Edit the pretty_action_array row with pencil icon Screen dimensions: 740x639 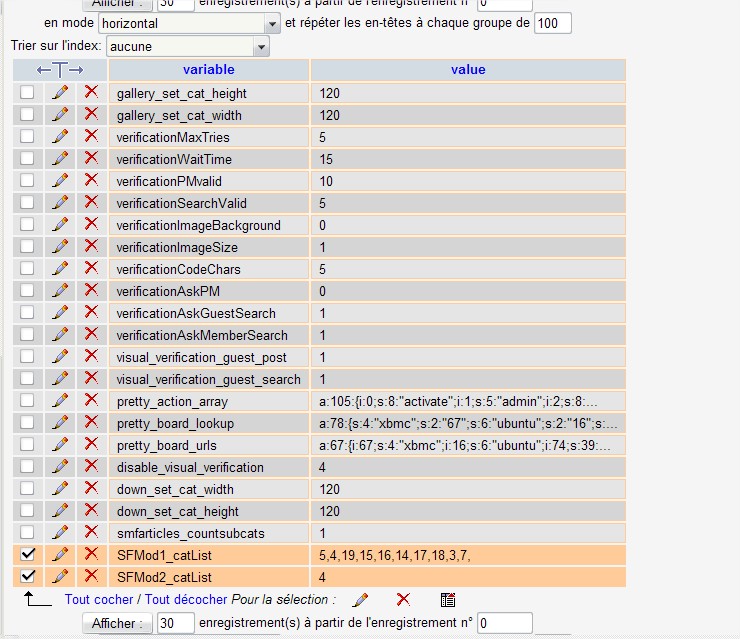click(x=60, y=400)
